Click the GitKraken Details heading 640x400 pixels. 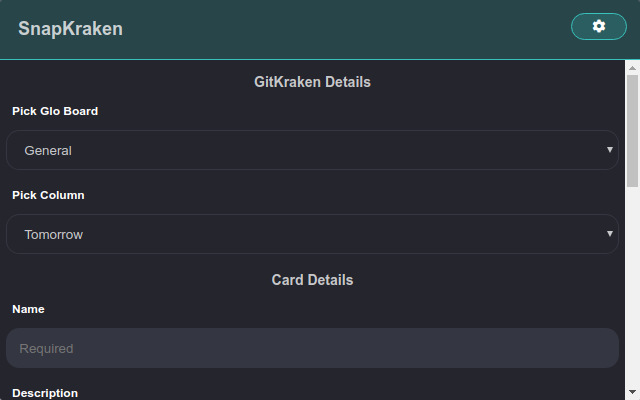pos(312,82)
